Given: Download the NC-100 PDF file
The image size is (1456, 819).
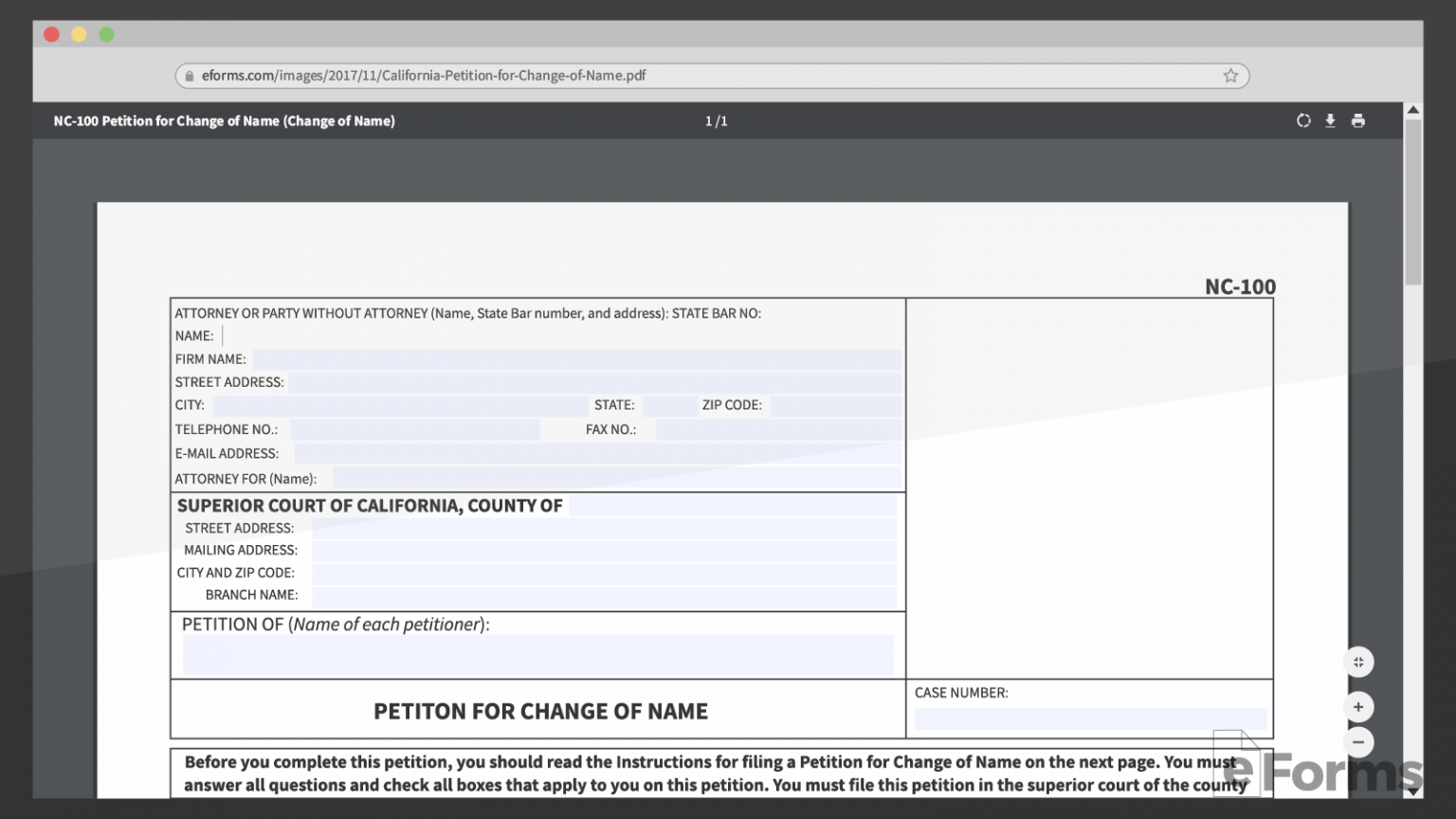Looking at the screenshot, I should click(x=1330, y=120).
